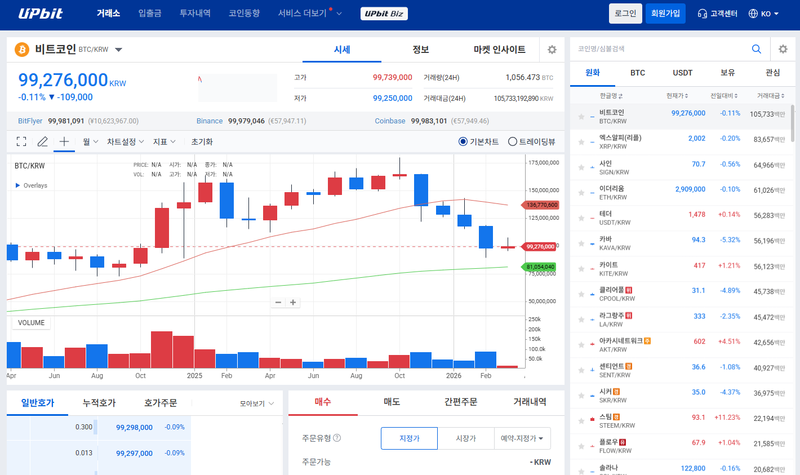The width and height of the screenshot is (800, 475).
Task: Select the crosshair cursor tool
Action: tap(65, 142)
